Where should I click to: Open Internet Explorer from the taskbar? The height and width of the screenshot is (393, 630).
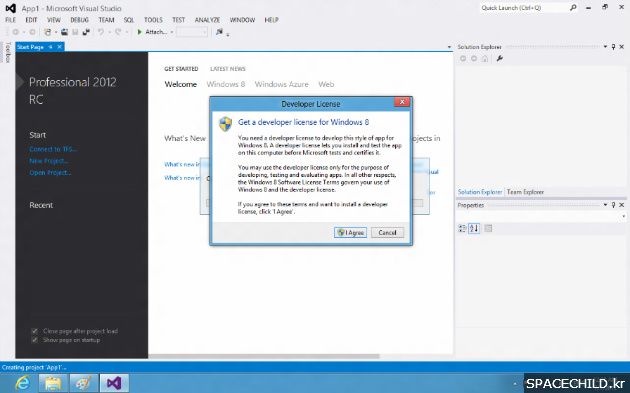(x=22, y=383)
